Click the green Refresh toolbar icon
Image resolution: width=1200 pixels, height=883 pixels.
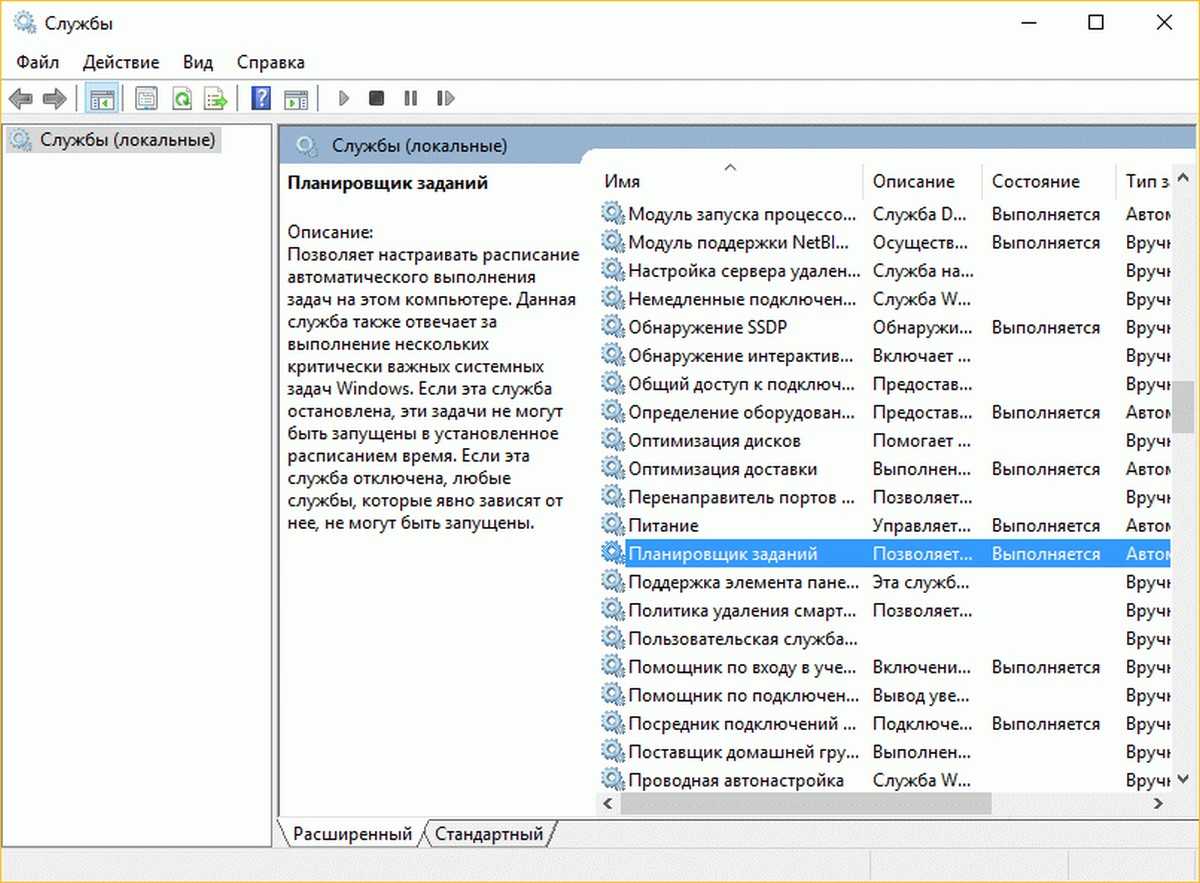tap(181, 98)
